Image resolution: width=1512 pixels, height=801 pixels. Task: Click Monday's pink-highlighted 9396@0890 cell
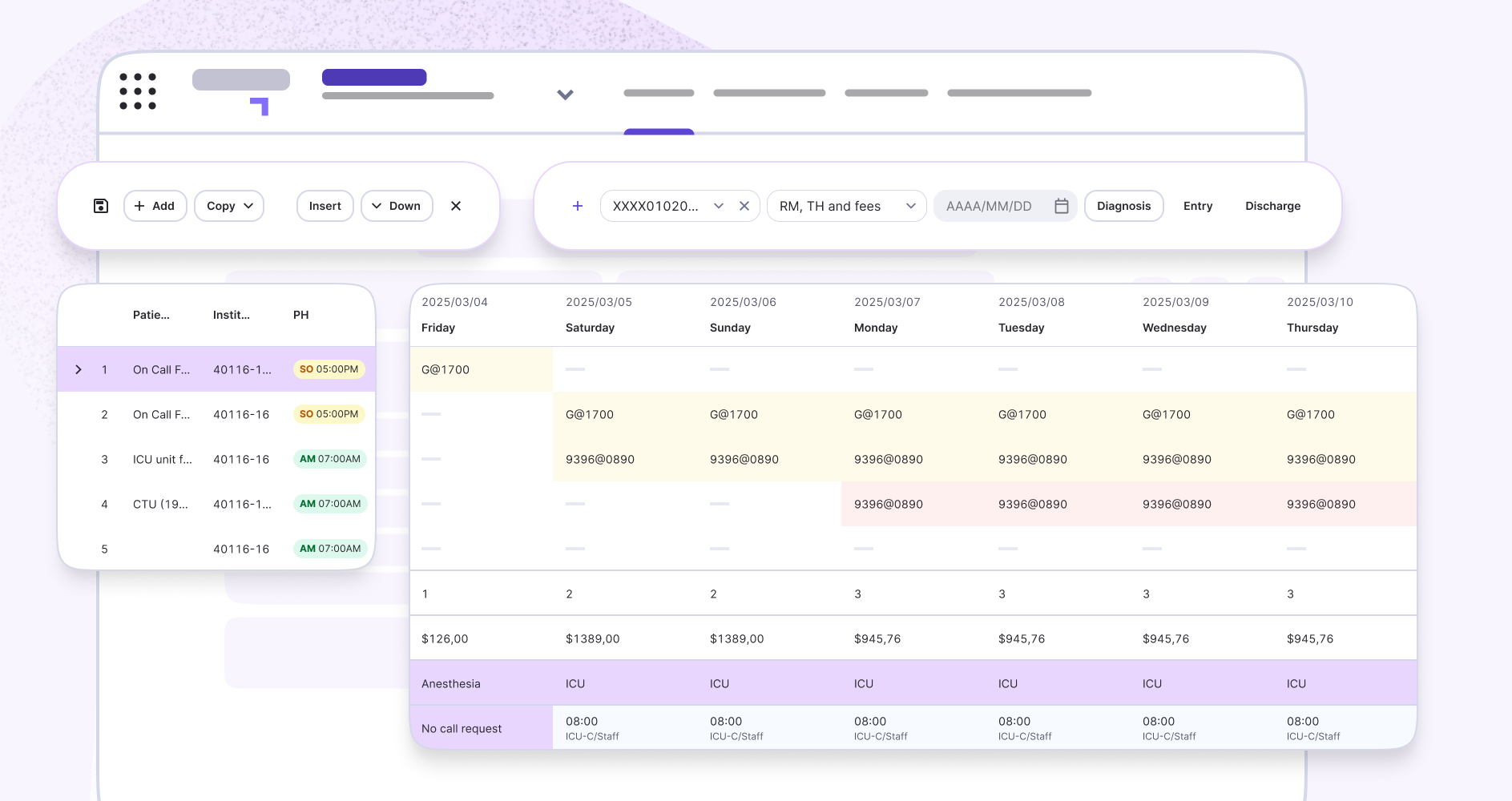(x=913, y=504)
